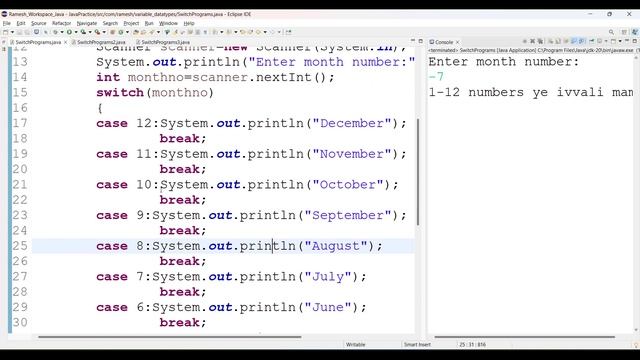Click the Back navigation arrow
The height and width of the screenshot is (360, 640).
(258, 32)
